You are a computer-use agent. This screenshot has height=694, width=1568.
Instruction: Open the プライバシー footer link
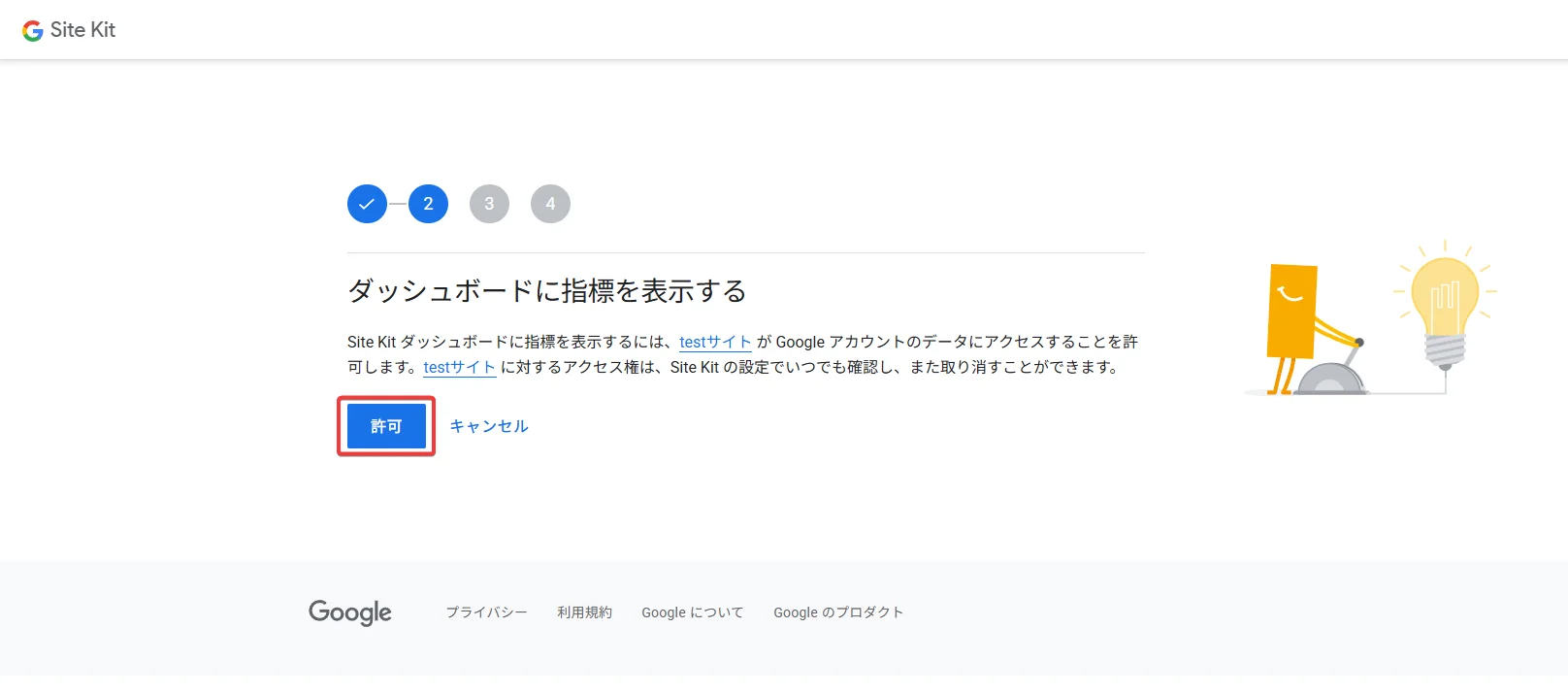(486, 612)
